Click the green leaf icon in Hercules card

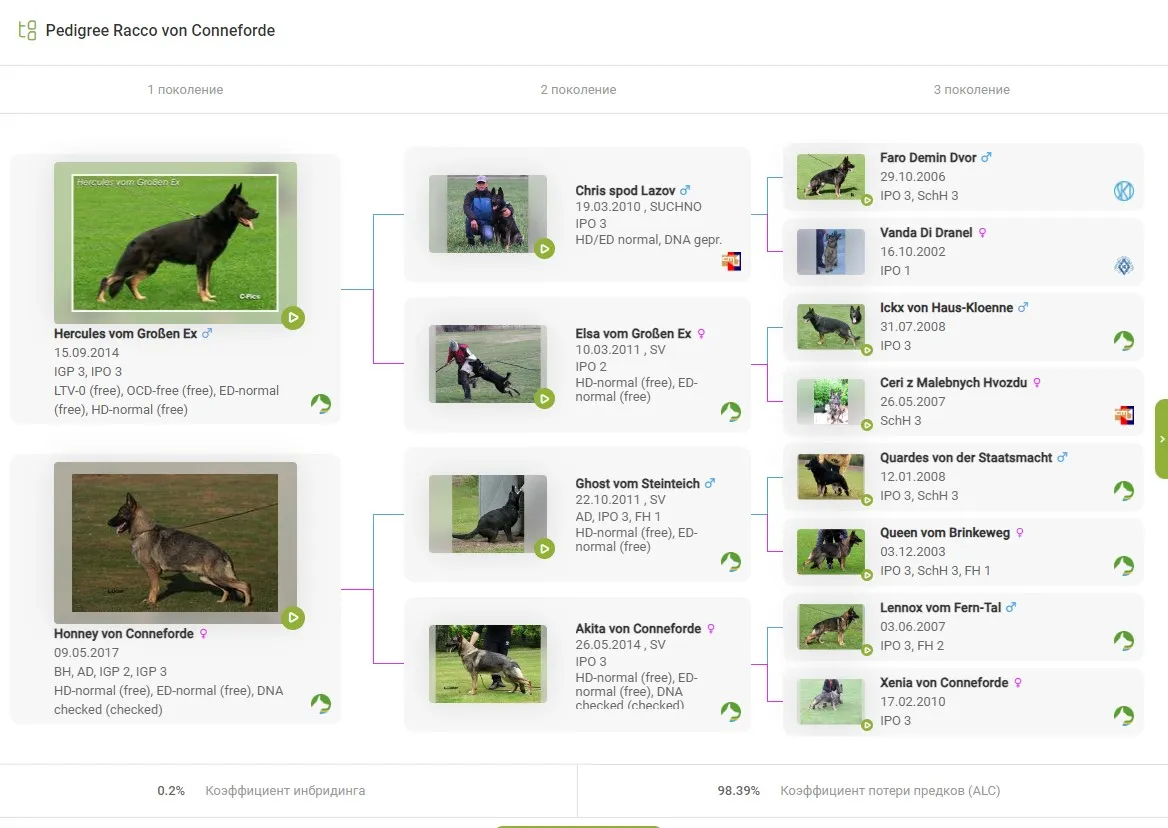320,404
